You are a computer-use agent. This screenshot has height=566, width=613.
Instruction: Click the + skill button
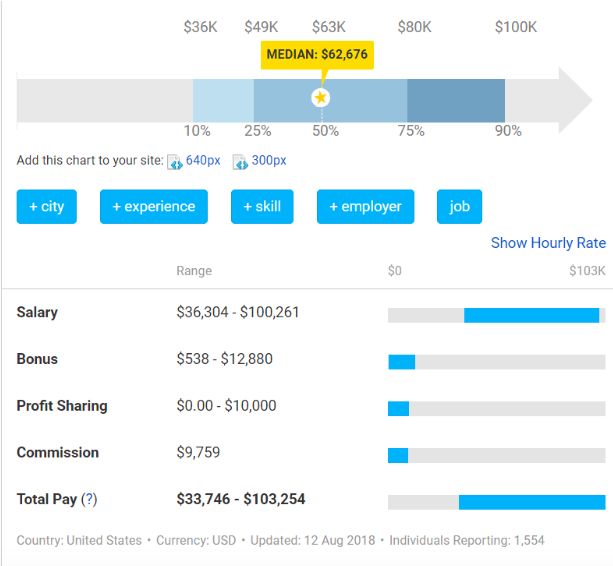pyautogui.click(x=262, y=206)
